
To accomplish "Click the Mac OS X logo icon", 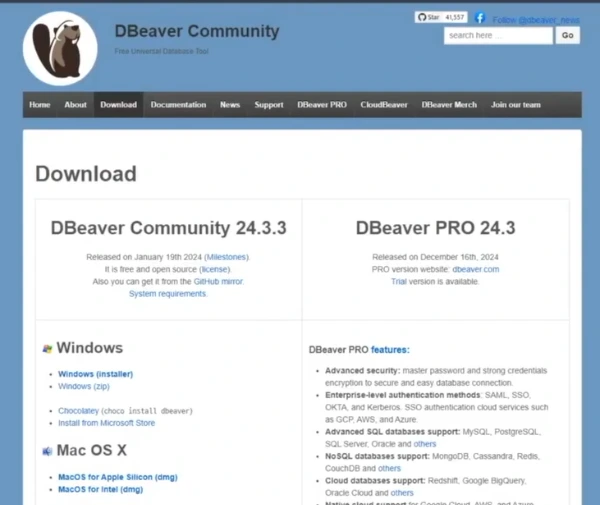I will click(x=47, y=451).
